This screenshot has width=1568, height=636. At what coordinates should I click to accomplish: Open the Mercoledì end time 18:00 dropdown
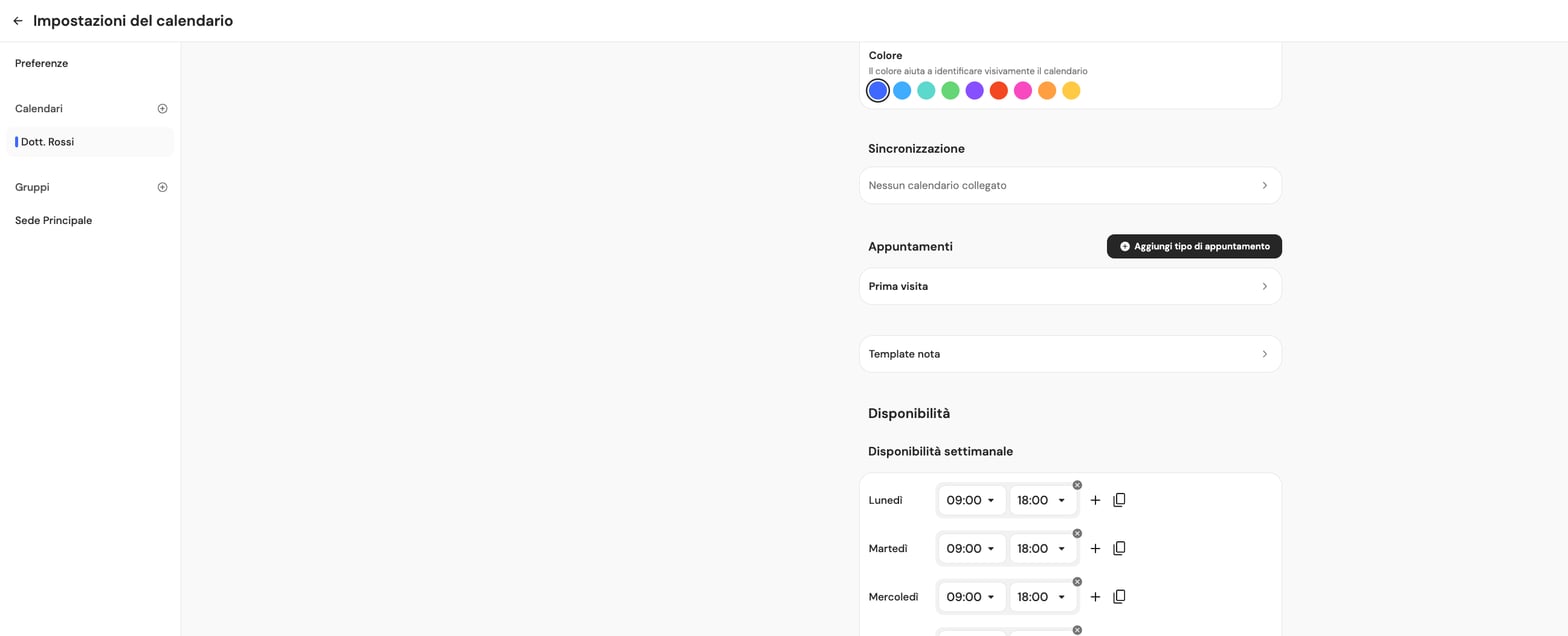tap(1043, 596)
